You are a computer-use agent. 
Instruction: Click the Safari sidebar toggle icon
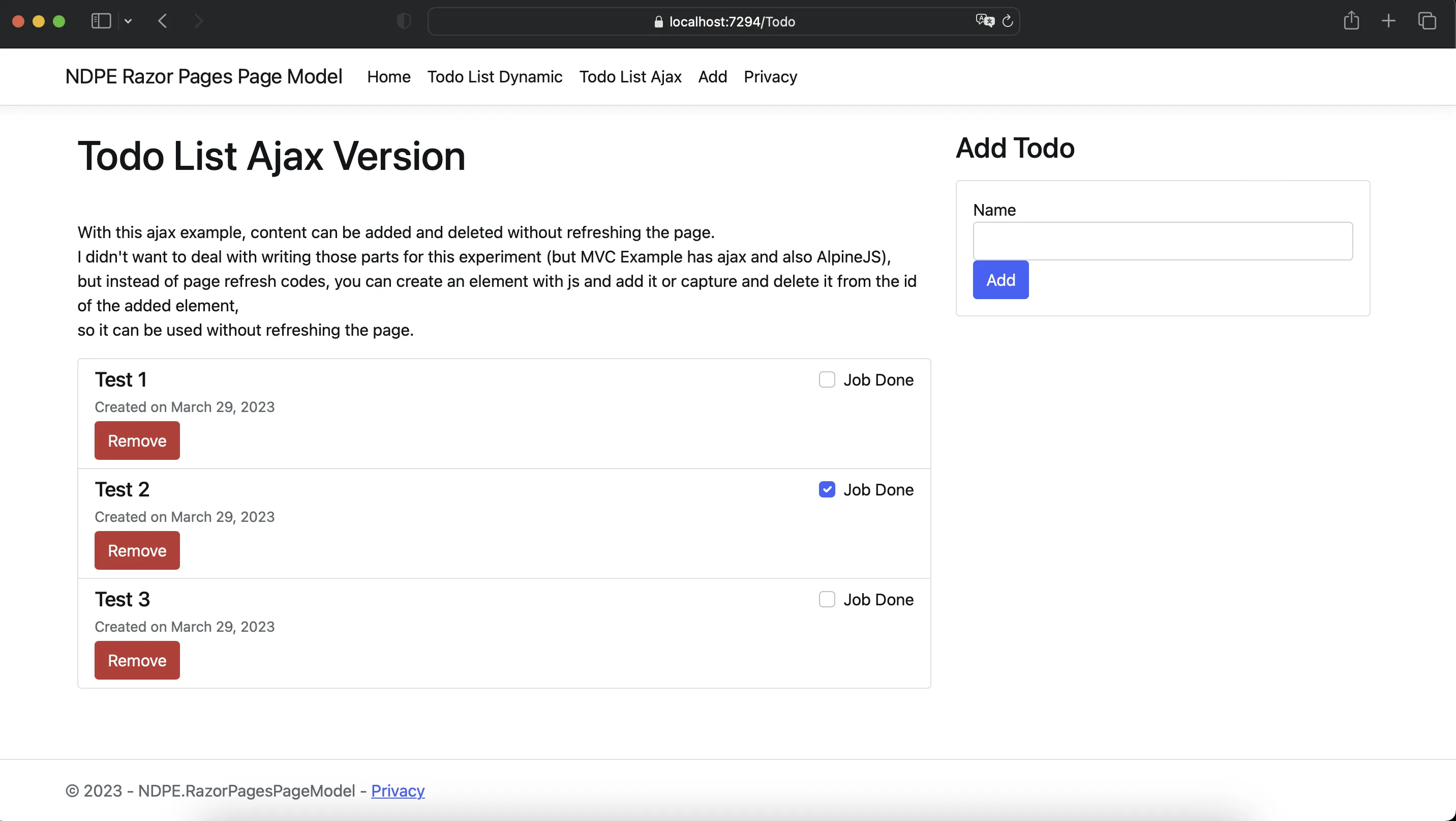[101, 21]
